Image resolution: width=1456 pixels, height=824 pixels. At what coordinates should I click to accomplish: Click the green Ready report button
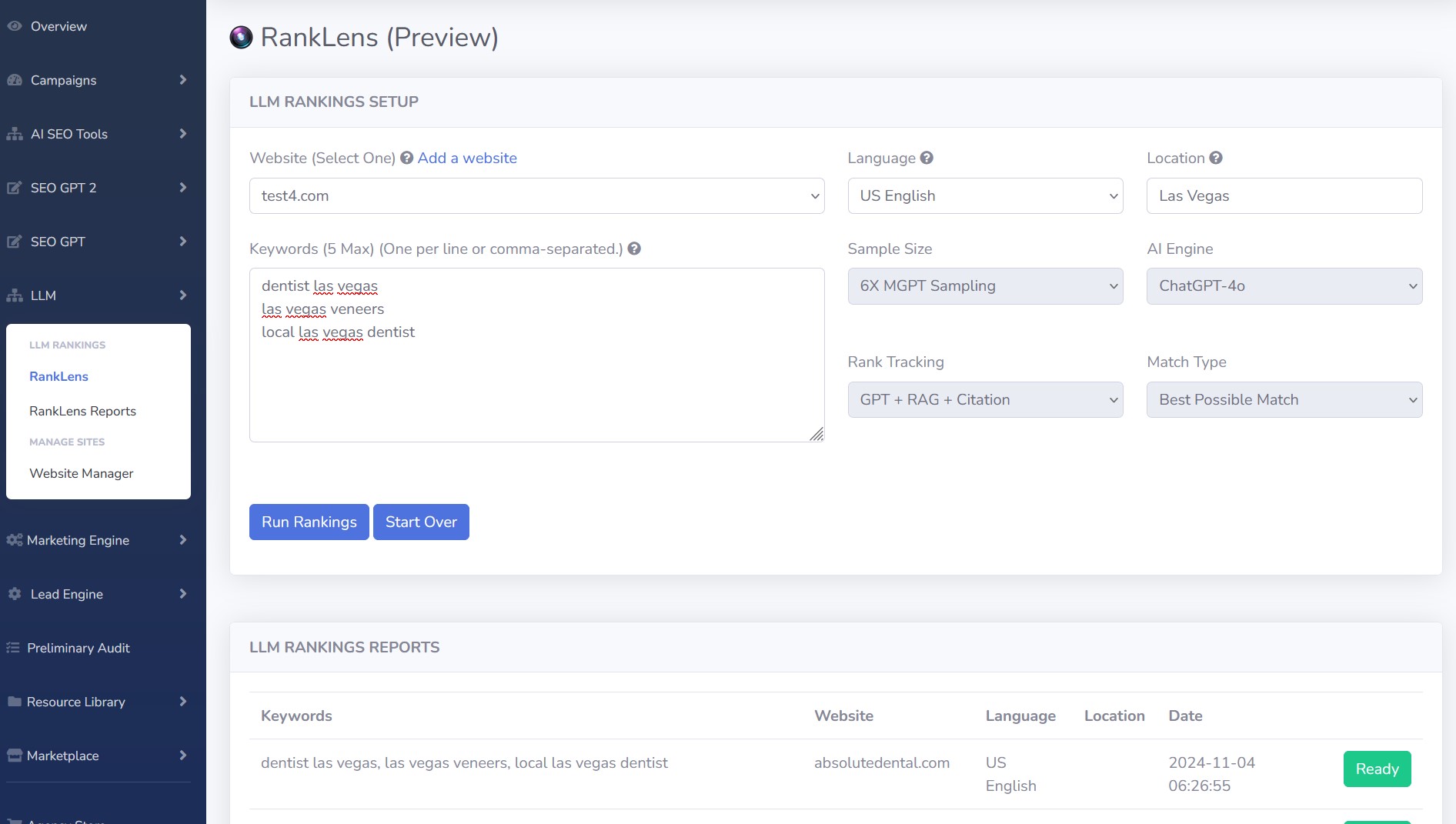point(1377,769)
